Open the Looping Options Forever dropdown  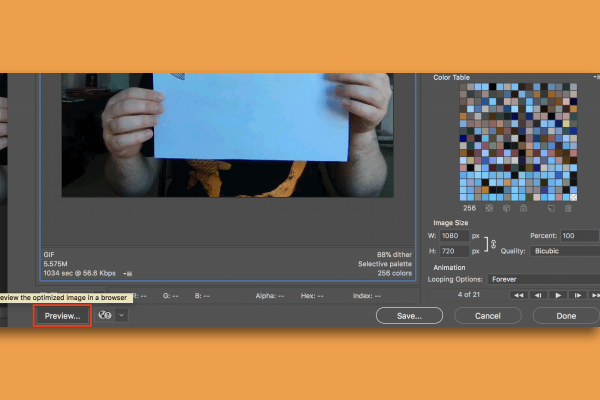[543, 279]
